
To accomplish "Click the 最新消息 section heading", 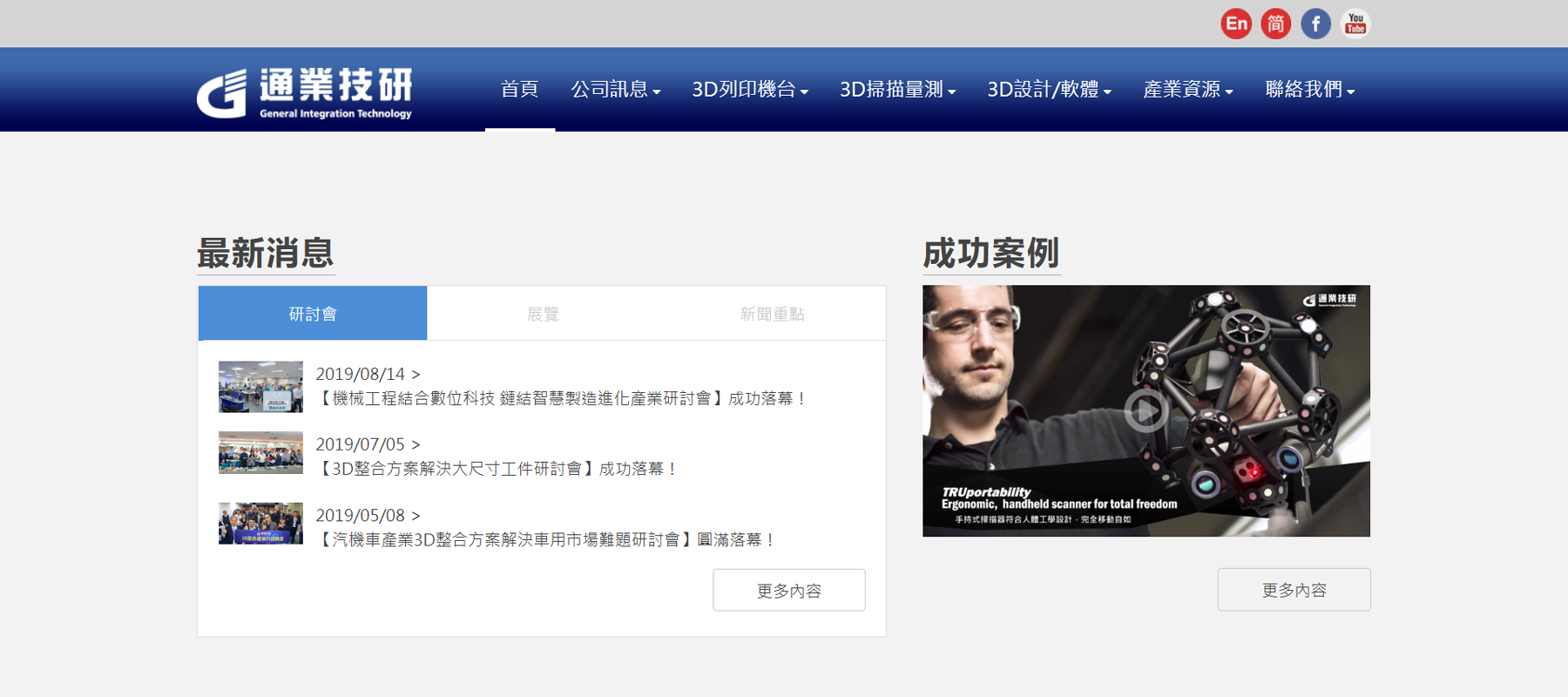I will click(266, 254).
